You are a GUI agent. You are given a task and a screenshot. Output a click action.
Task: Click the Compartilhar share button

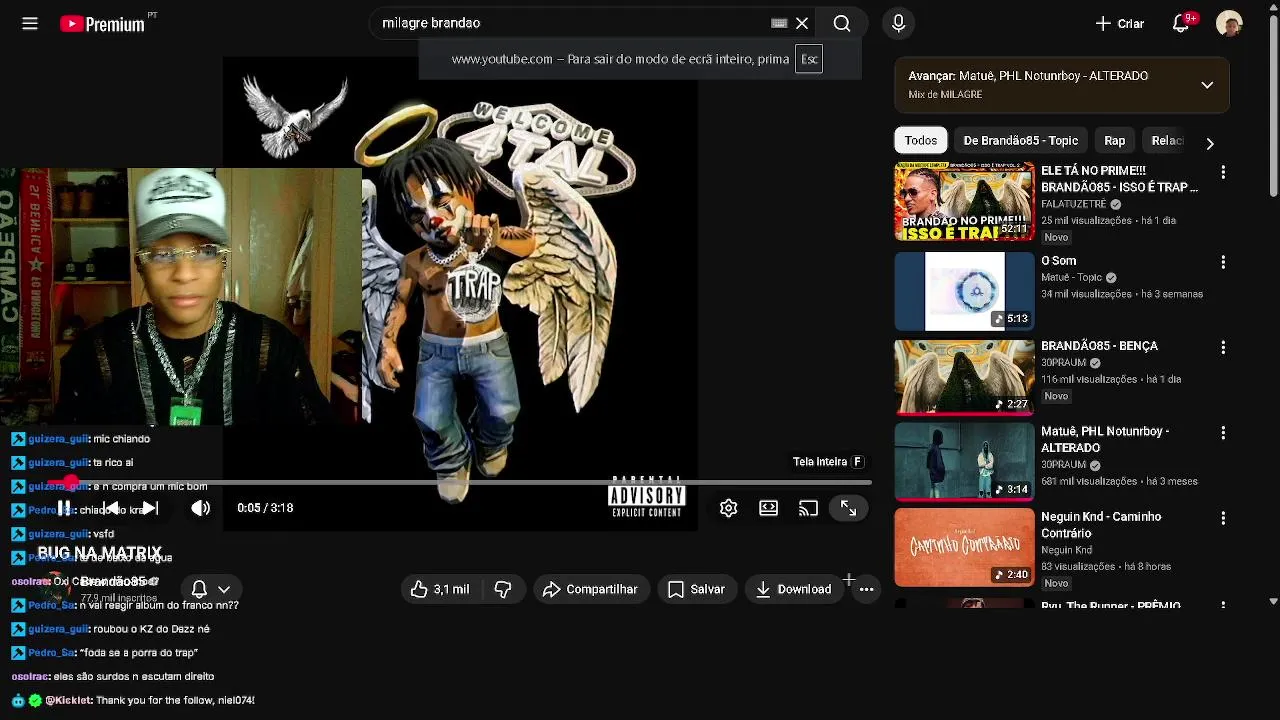point(590,590)
